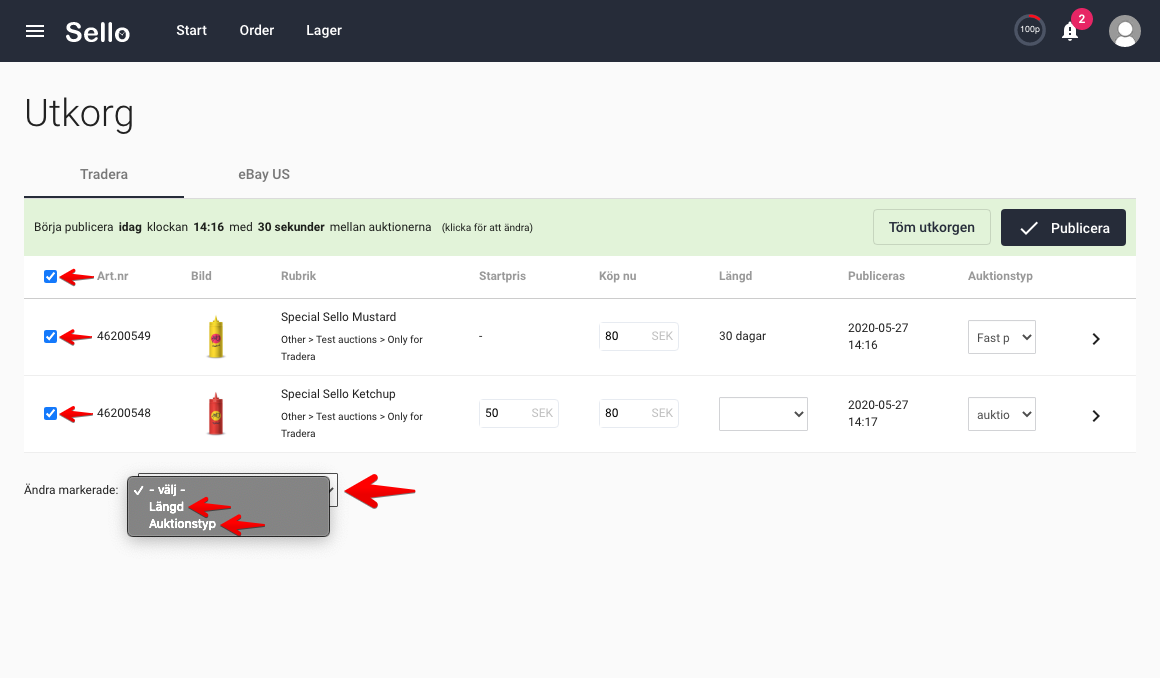Click the Töm utkorgen button
Viewport: 1160px width, 678px height.
coord(931,227)
